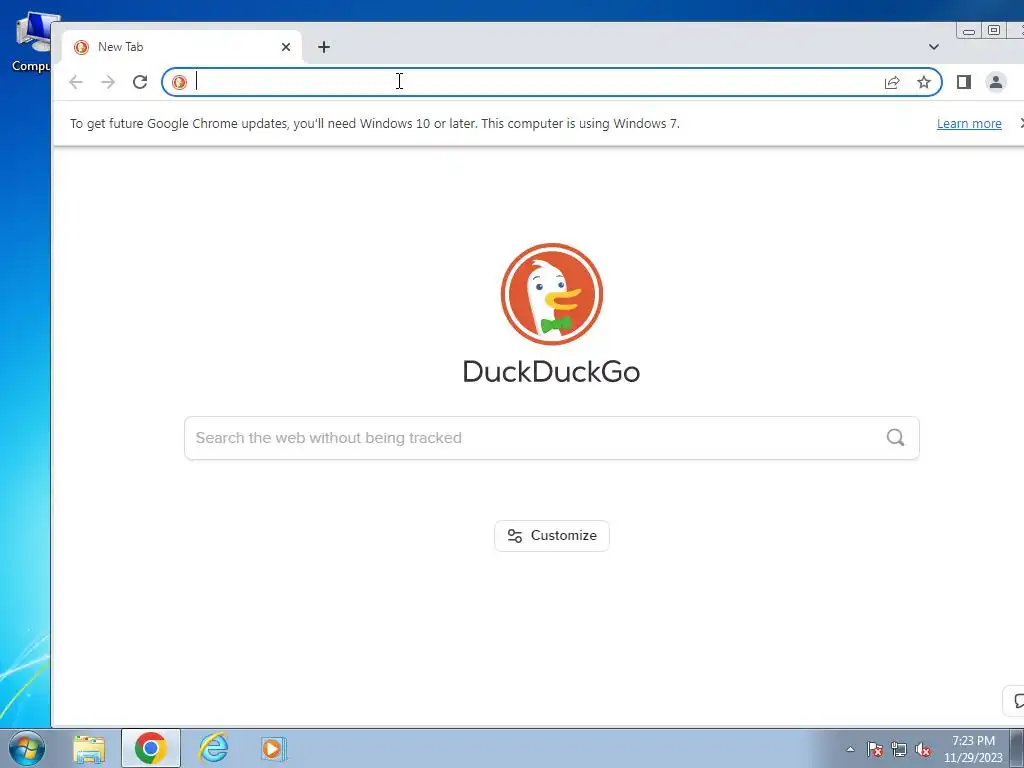Expand the tab search chevron

pyautogui.click(x=934, y=47)
